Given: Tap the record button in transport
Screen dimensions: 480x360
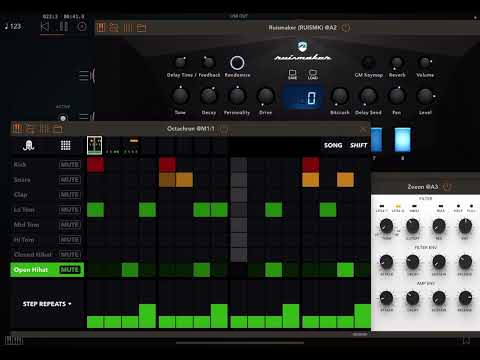Looking at the screenshot, I should [x=82, y=26].
